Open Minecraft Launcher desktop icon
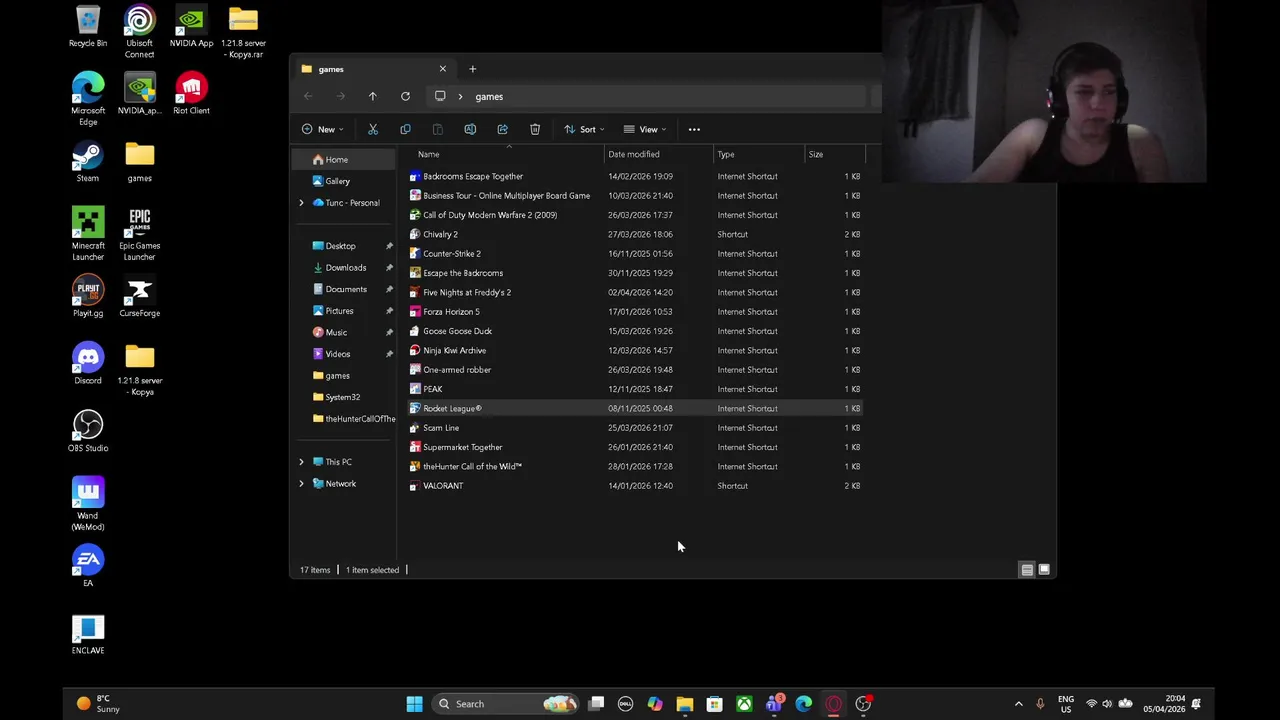1280x720 pixels. coord(87,234)
